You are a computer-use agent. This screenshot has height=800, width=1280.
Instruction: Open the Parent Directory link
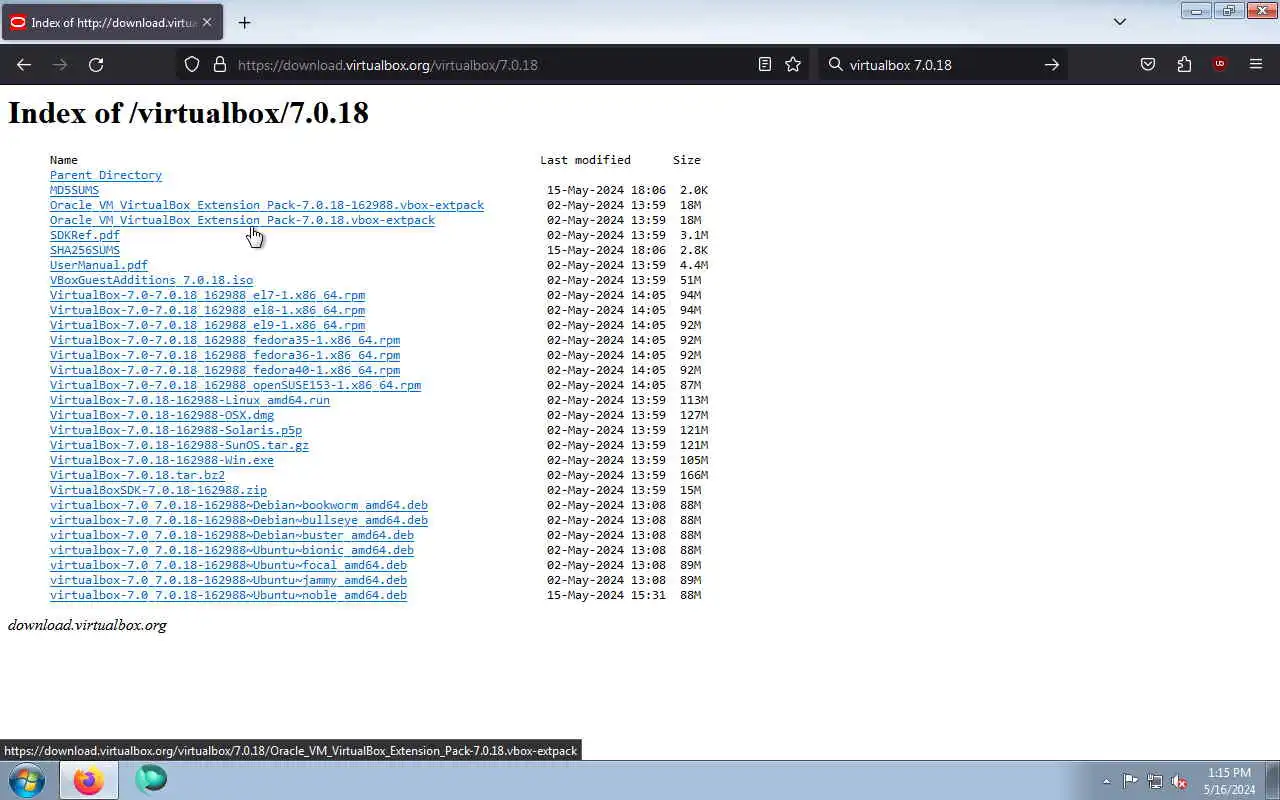tap(106, 175)
